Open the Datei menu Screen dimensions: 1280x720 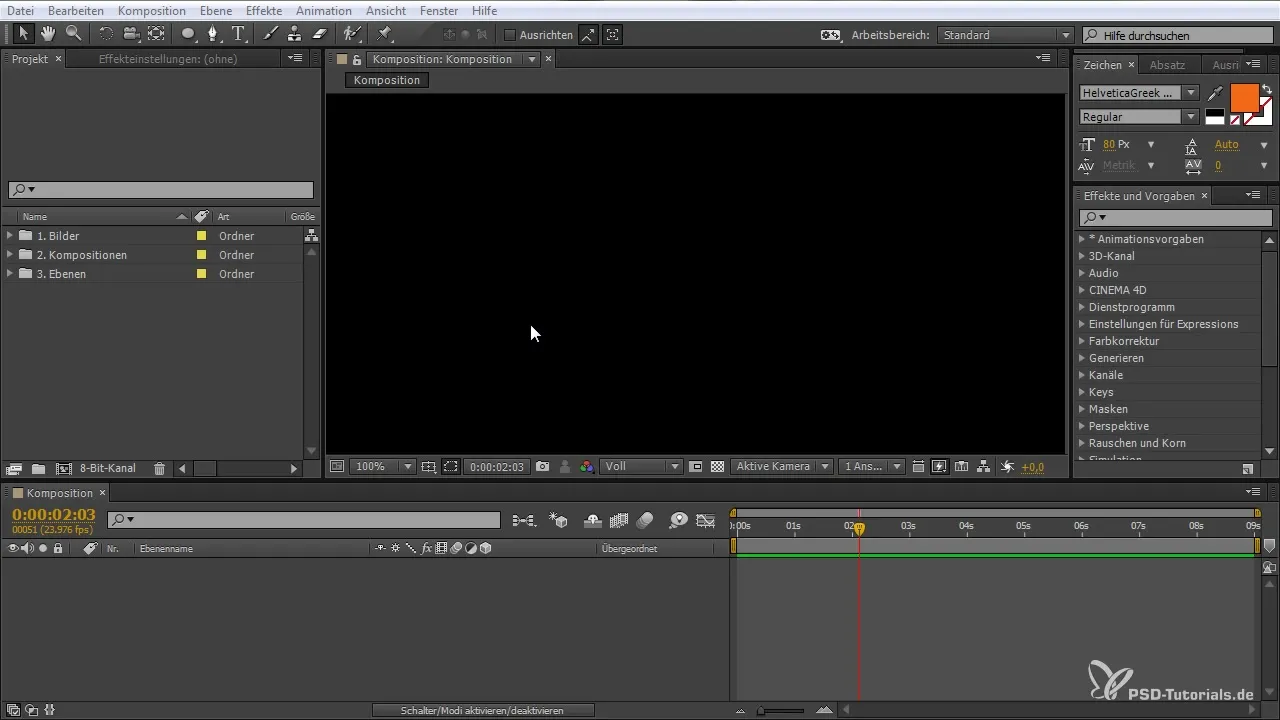(x=21, y=10)
